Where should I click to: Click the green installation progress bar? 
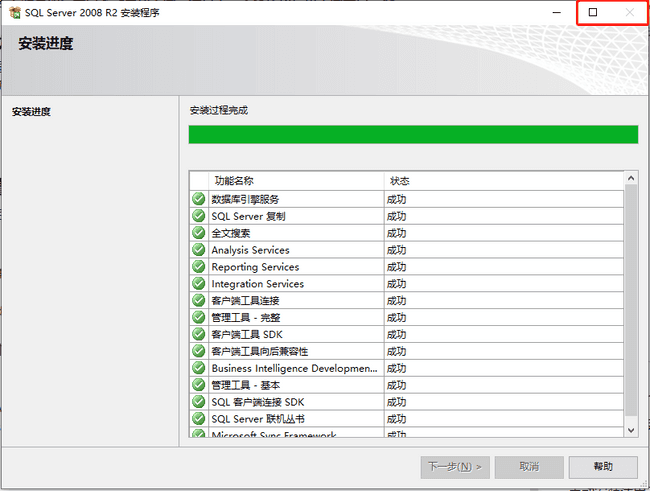click(413, 135)
